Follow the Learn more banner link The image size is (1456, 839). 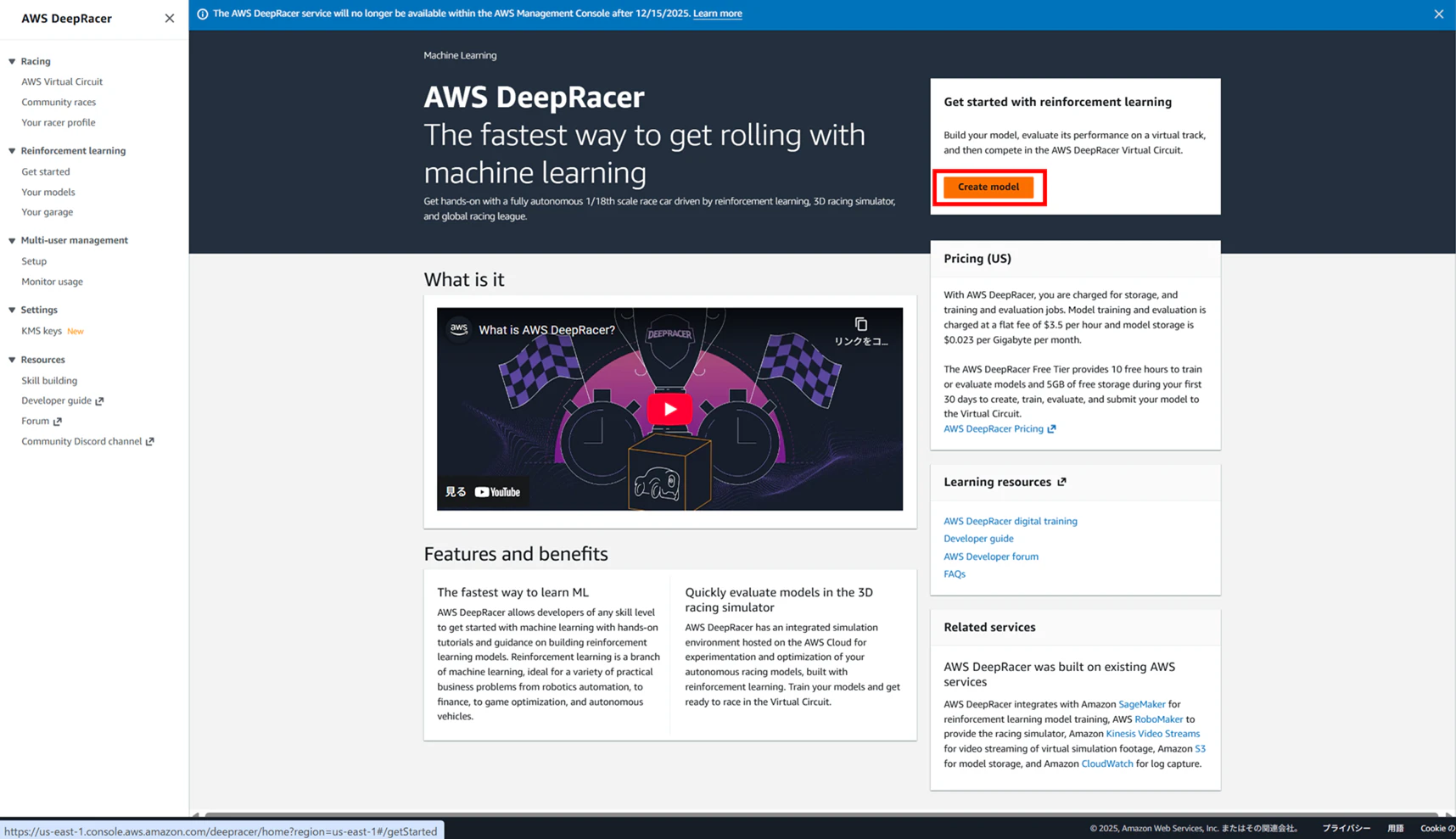(717, 14)
